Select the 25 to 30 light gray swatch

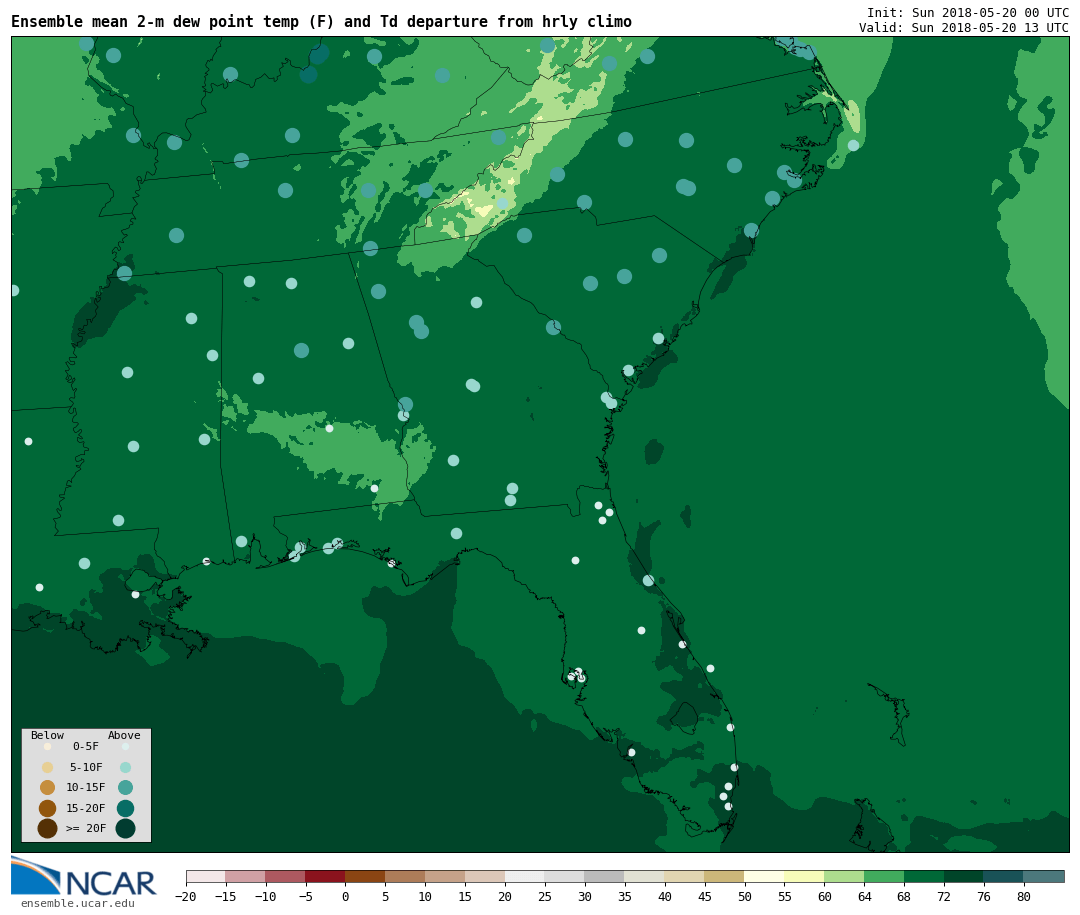[x=565, y=876]
